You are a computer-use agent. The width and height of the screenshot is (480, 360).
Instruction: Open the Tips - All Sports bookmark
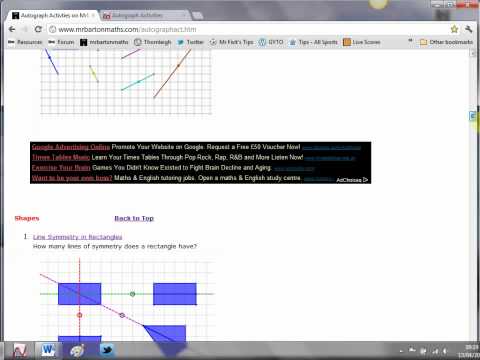(x=313, y=42)
